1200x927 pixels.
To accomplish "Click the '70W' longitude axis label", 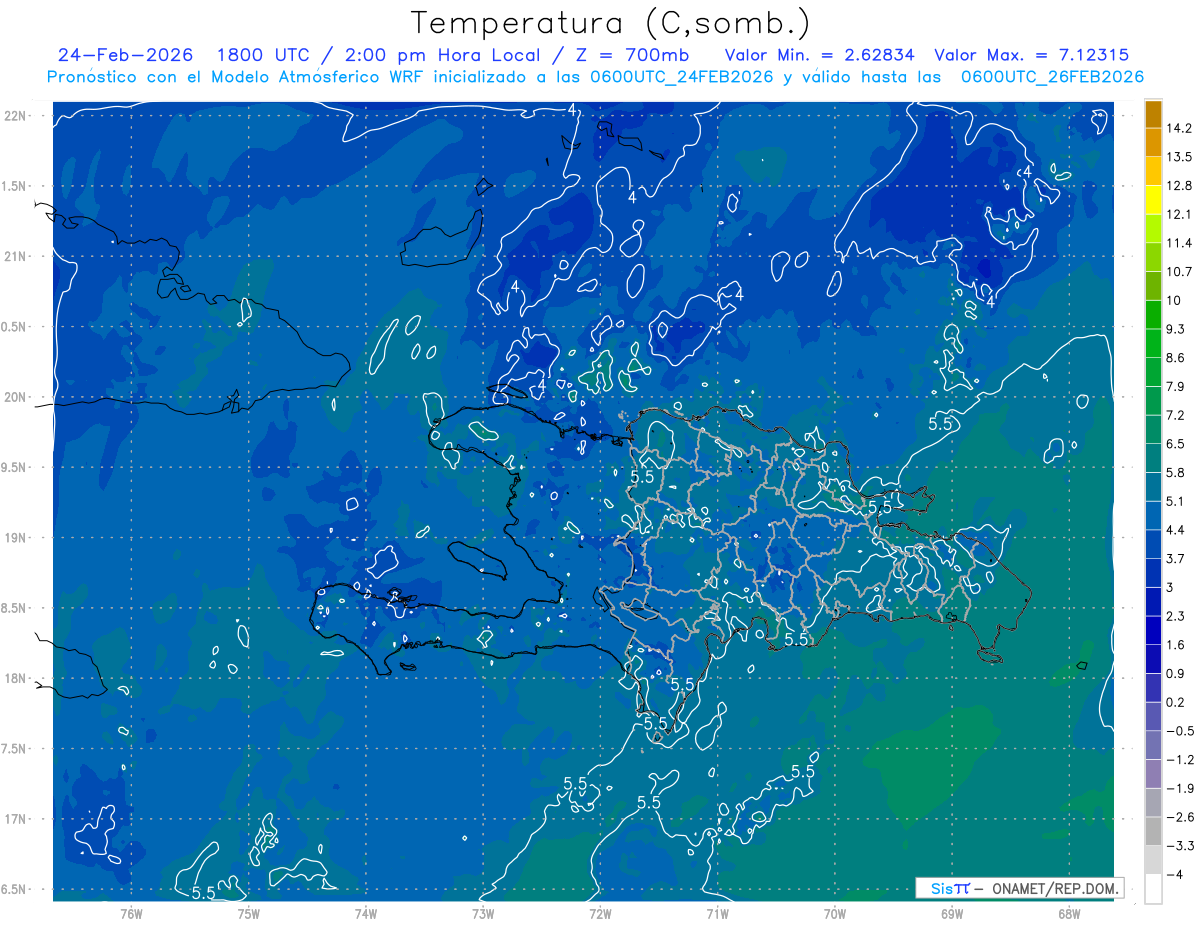I will 835,913.
